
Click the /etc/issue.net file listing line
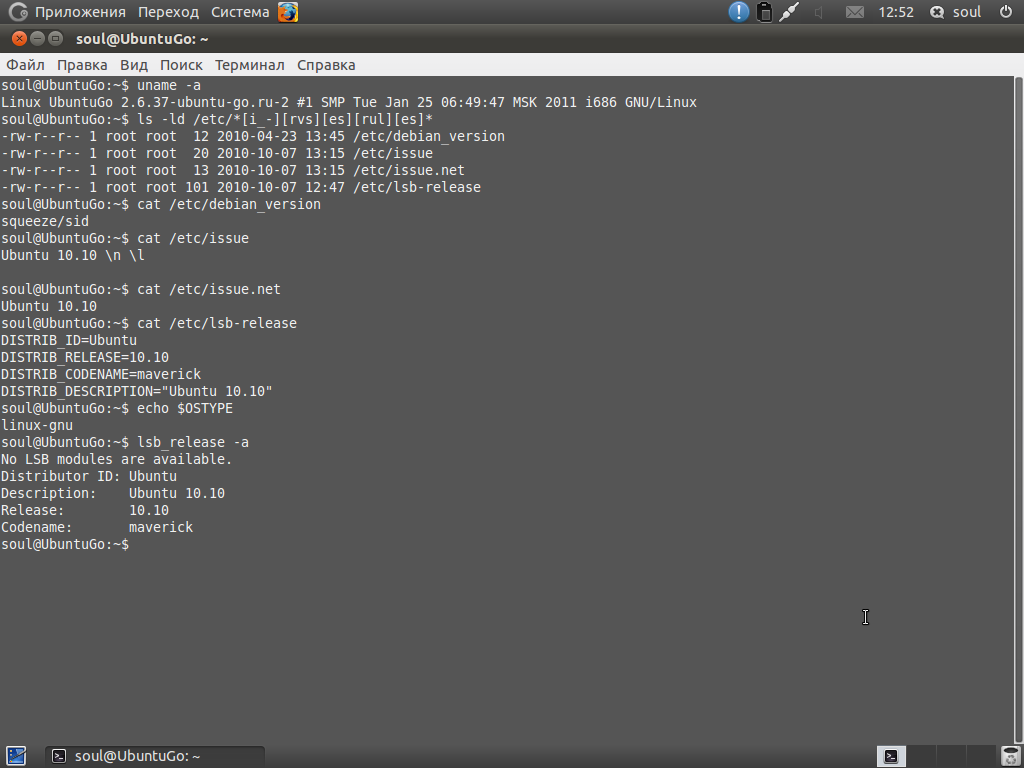click(x=232, y=170)
